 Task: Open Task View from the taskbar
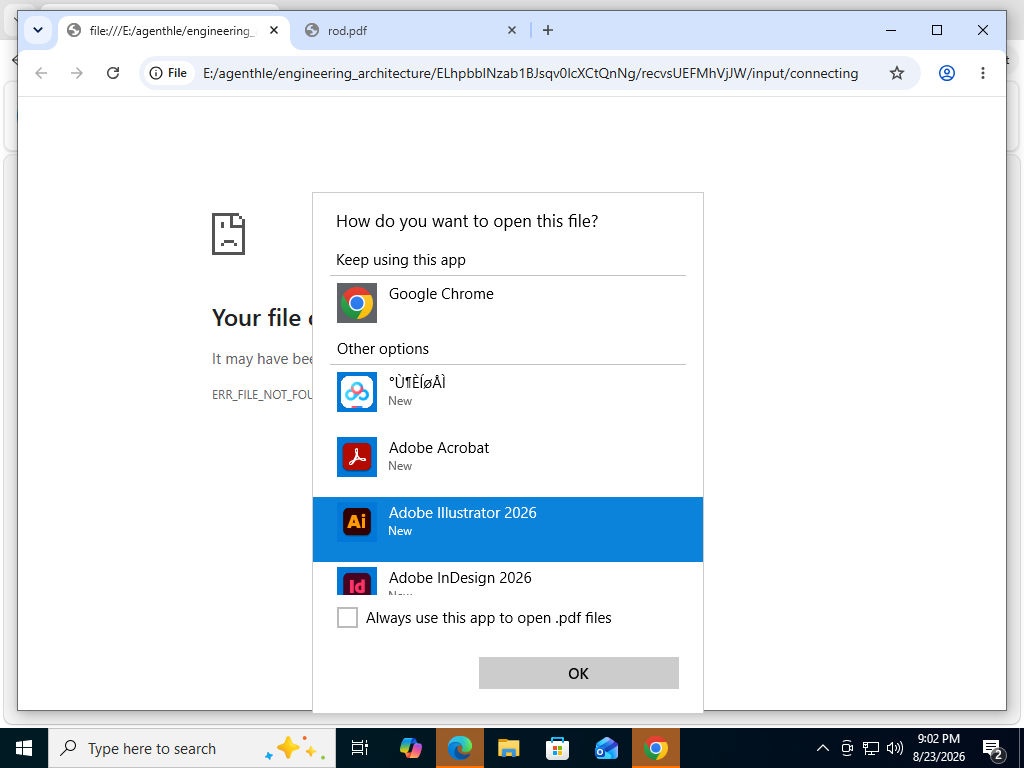(360, 748)
